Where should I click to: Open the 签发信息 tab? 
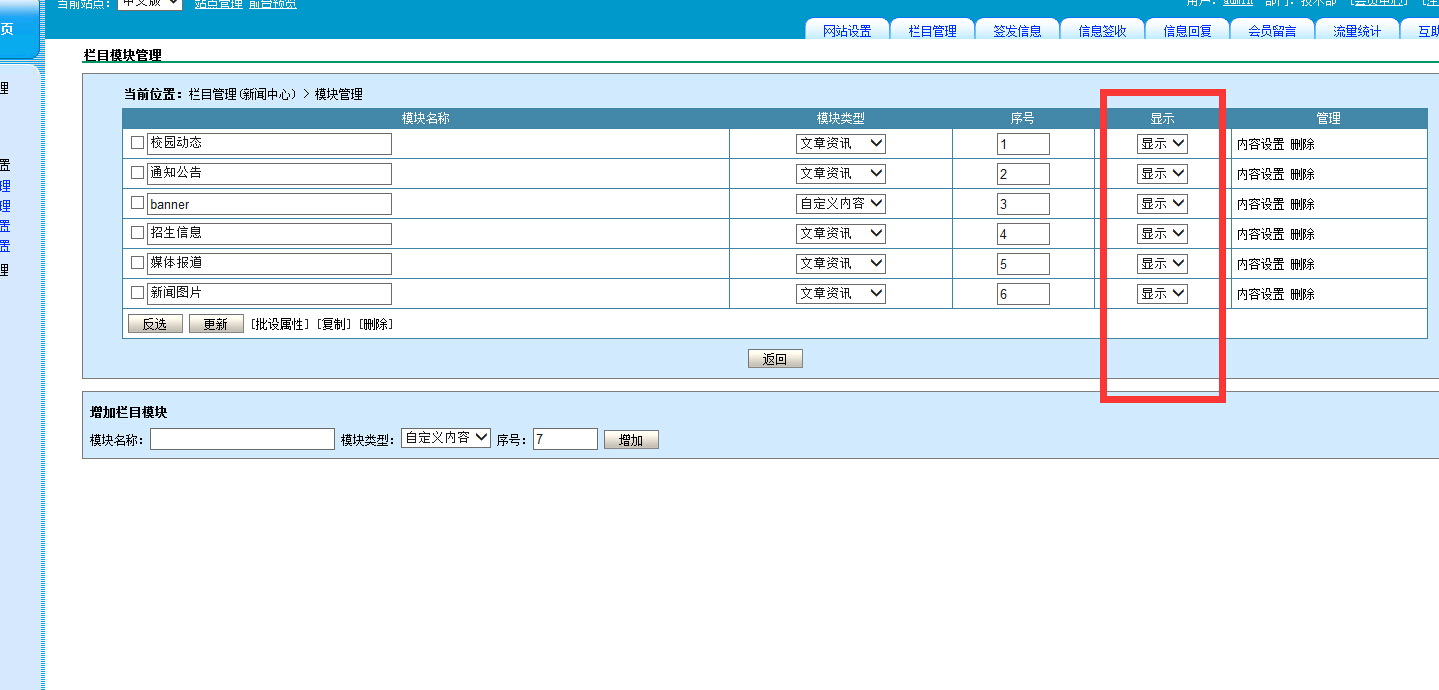coord(1017,31)
